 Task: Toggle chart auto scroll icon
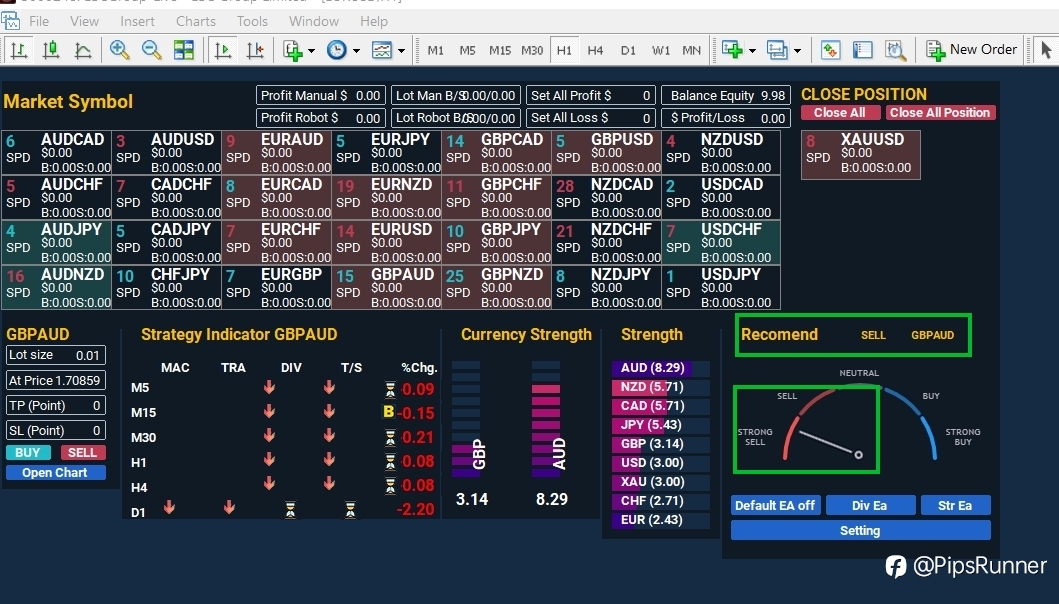point(222,50)
